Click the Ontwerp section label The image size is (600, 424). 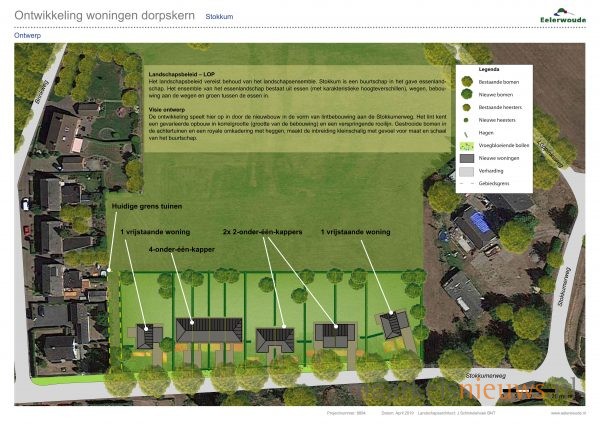[x=28, y=34]
